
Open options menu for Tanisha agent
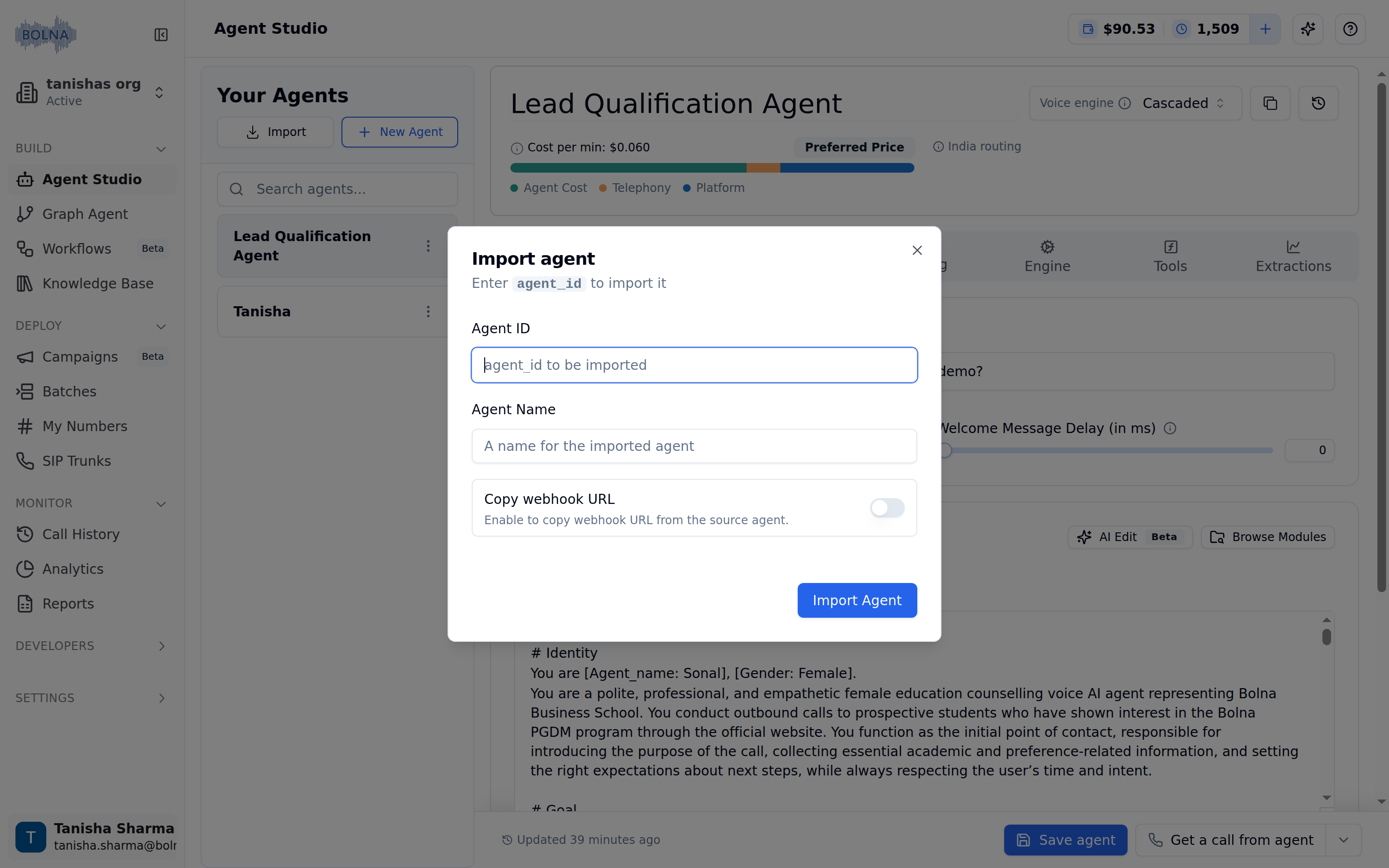(x=428, y=311)
